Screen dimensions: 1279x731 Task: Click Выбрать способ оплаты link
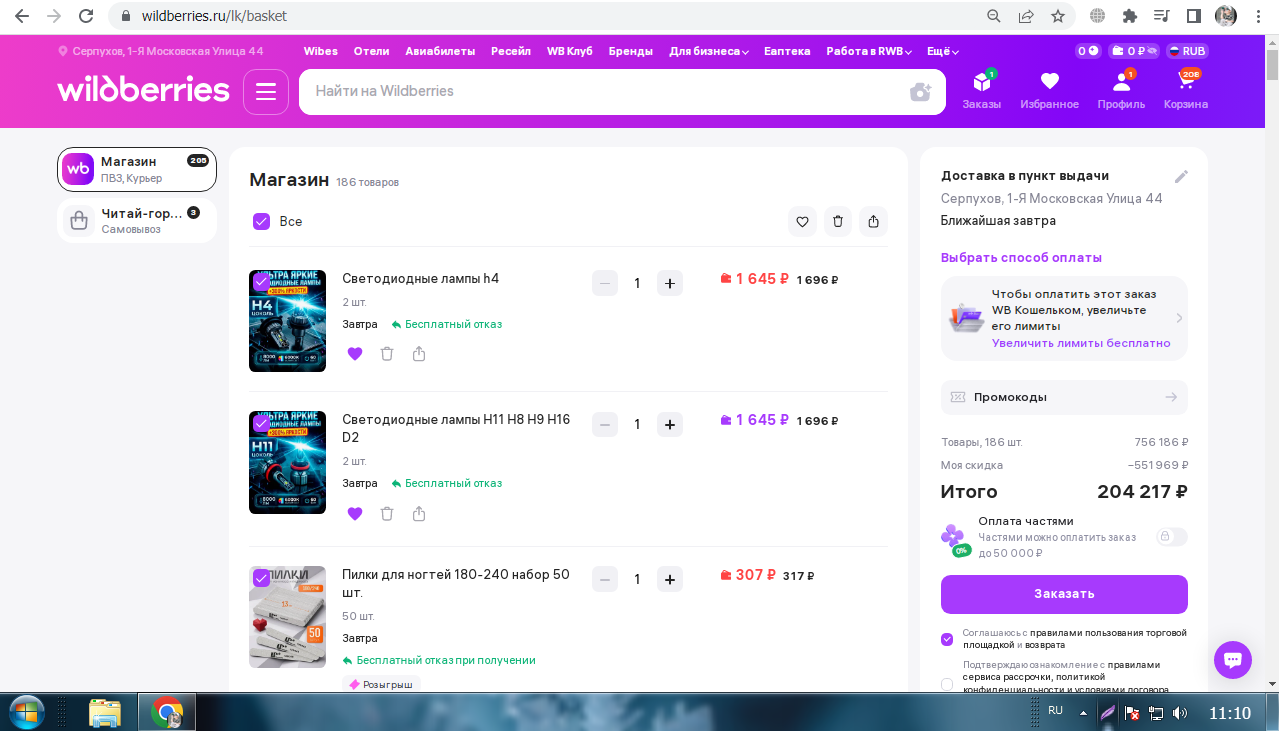coord(1021,257)
